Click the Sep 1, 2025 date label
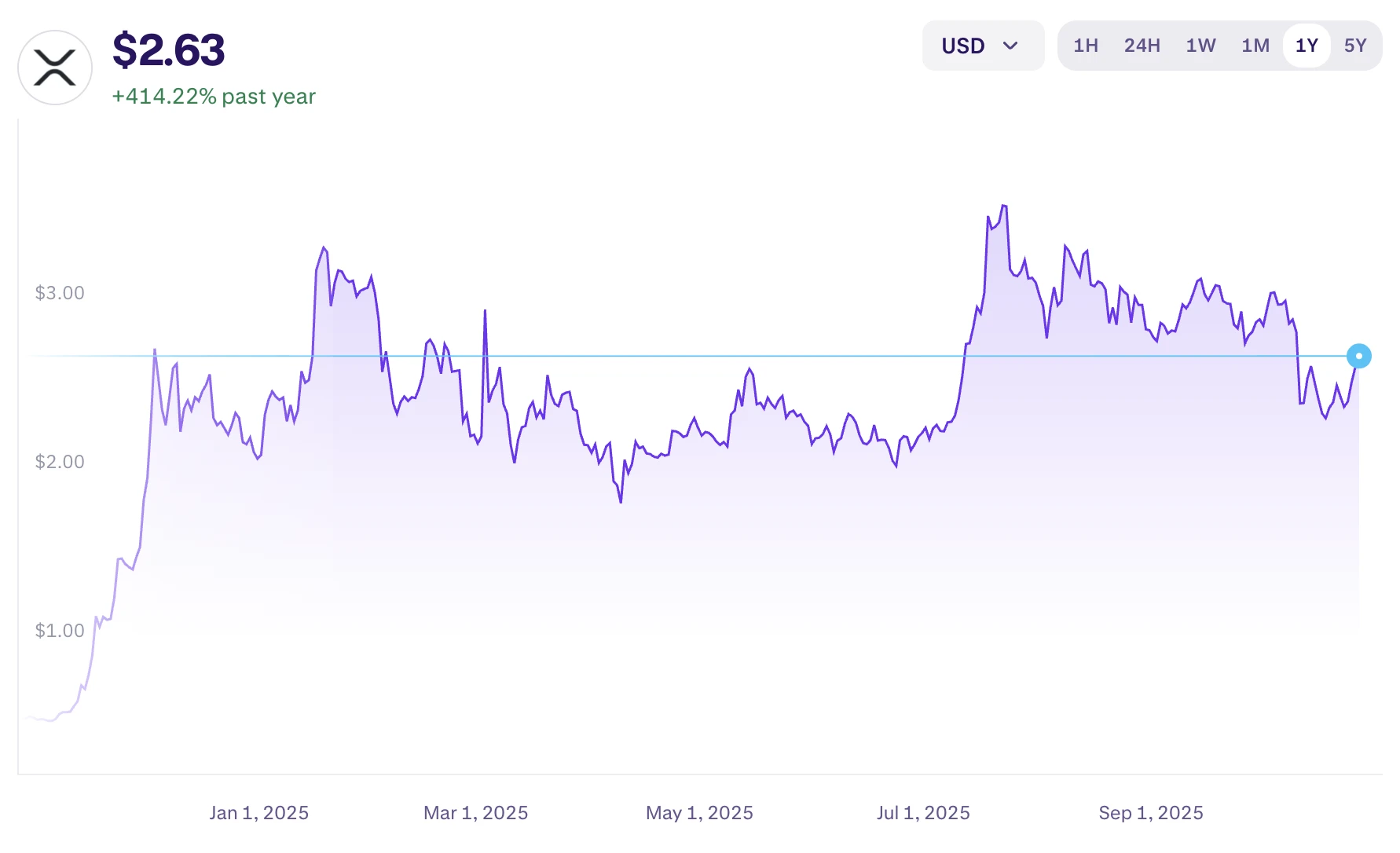1400x853 pixels. point(1150,813)
